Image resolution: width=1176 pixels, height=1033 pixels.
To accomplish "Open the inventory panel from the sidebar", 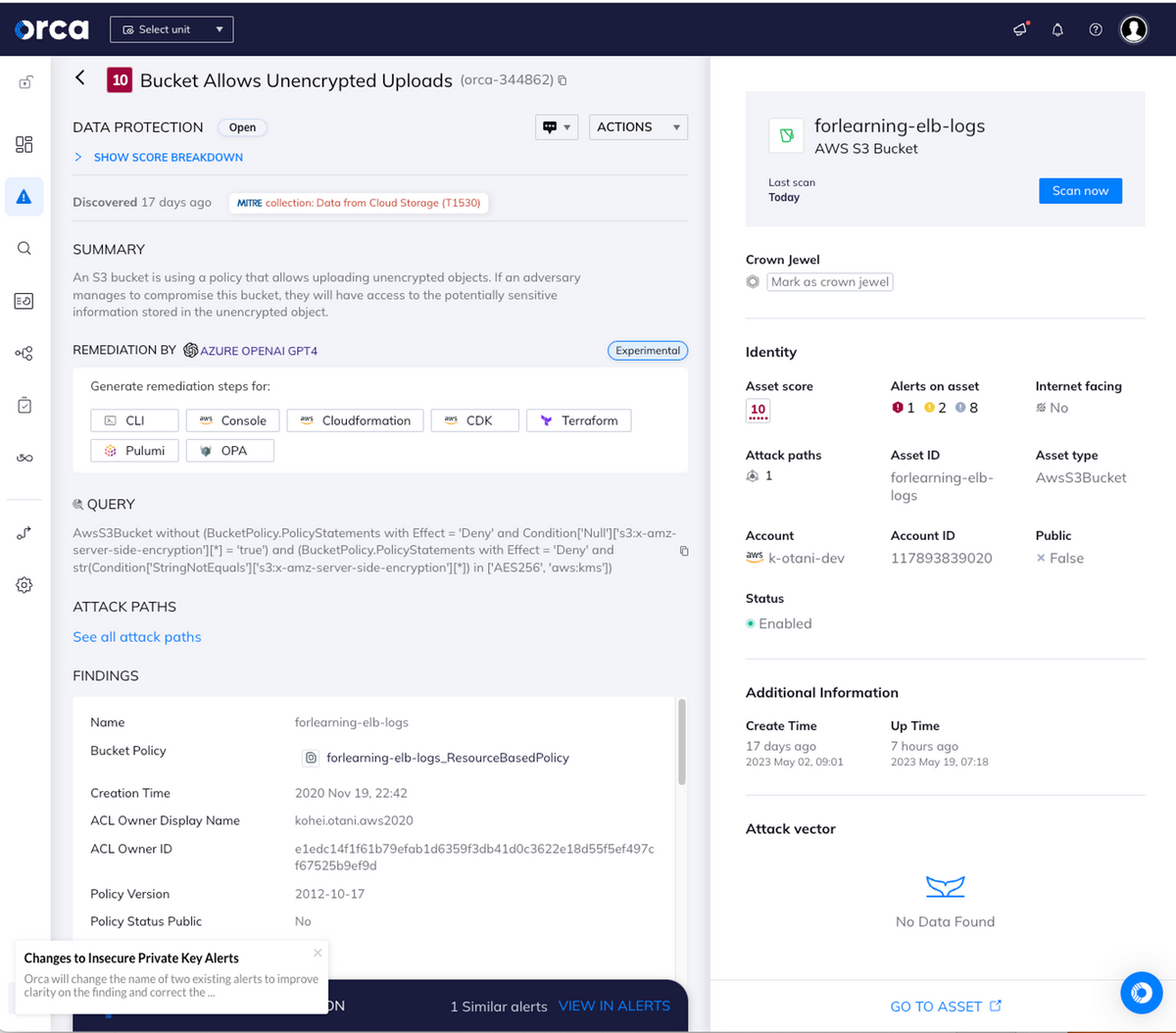I will tap(24, 144).
